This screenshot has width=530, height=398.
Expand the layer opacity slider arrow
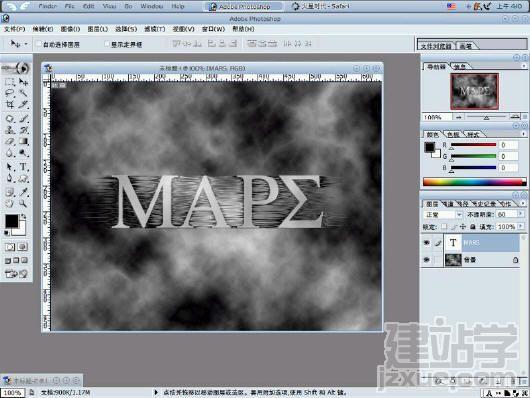click(521, 214)
